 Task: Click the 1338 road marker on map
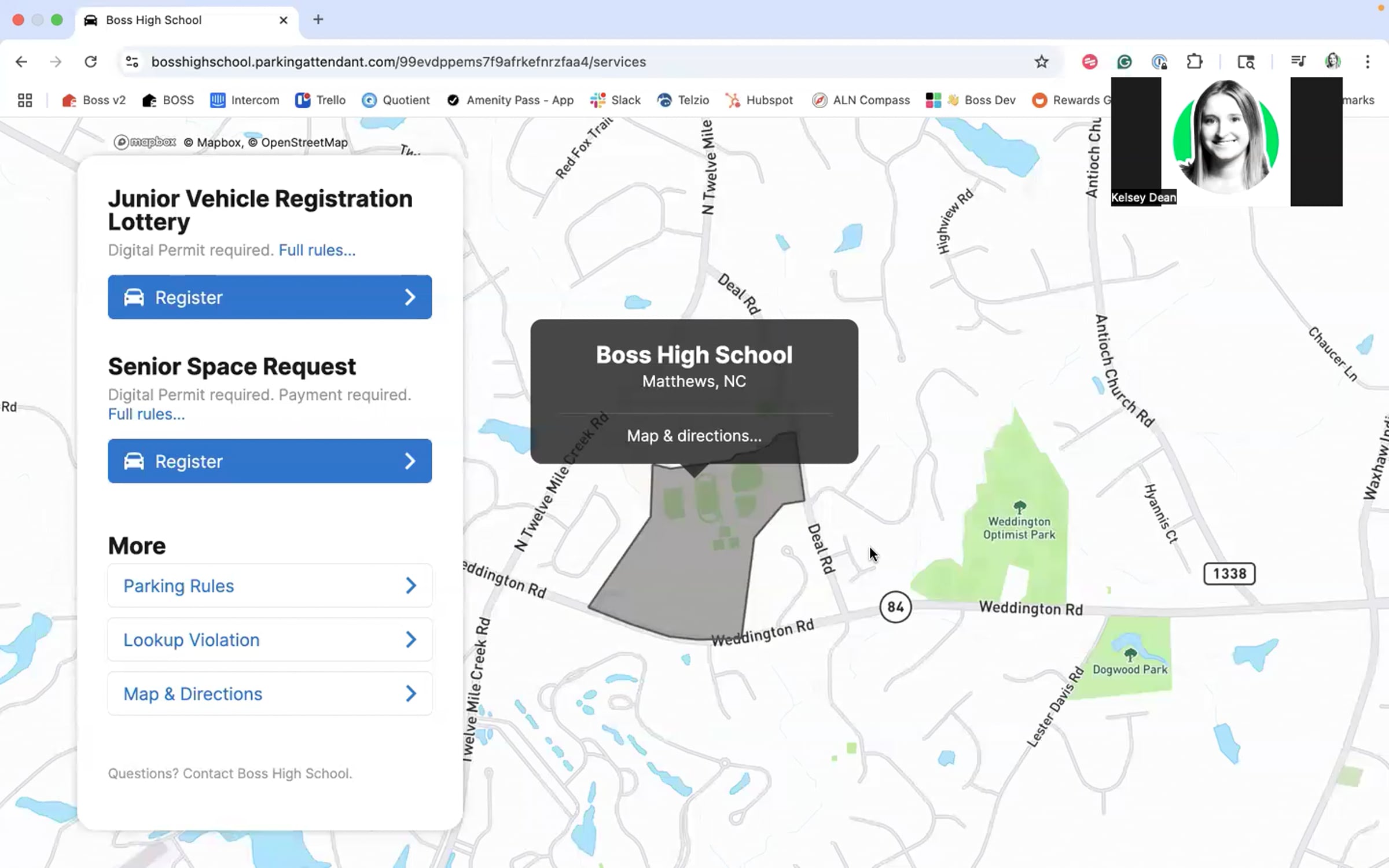(1229, 573)
